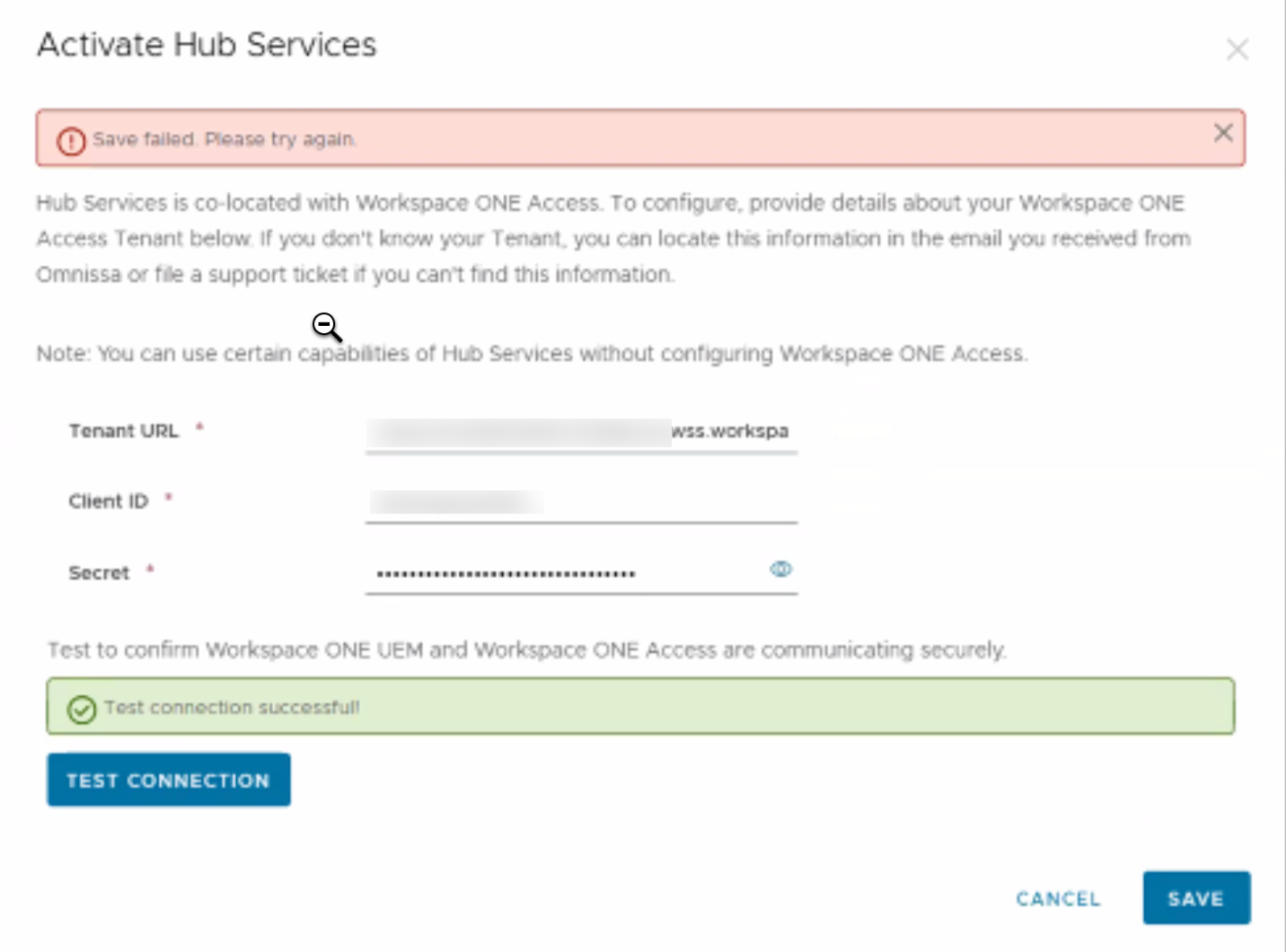Toggle the password mask on the Secret field
Image resolution: width=1286 pixels, height=952 pixels.
point(780,569)
